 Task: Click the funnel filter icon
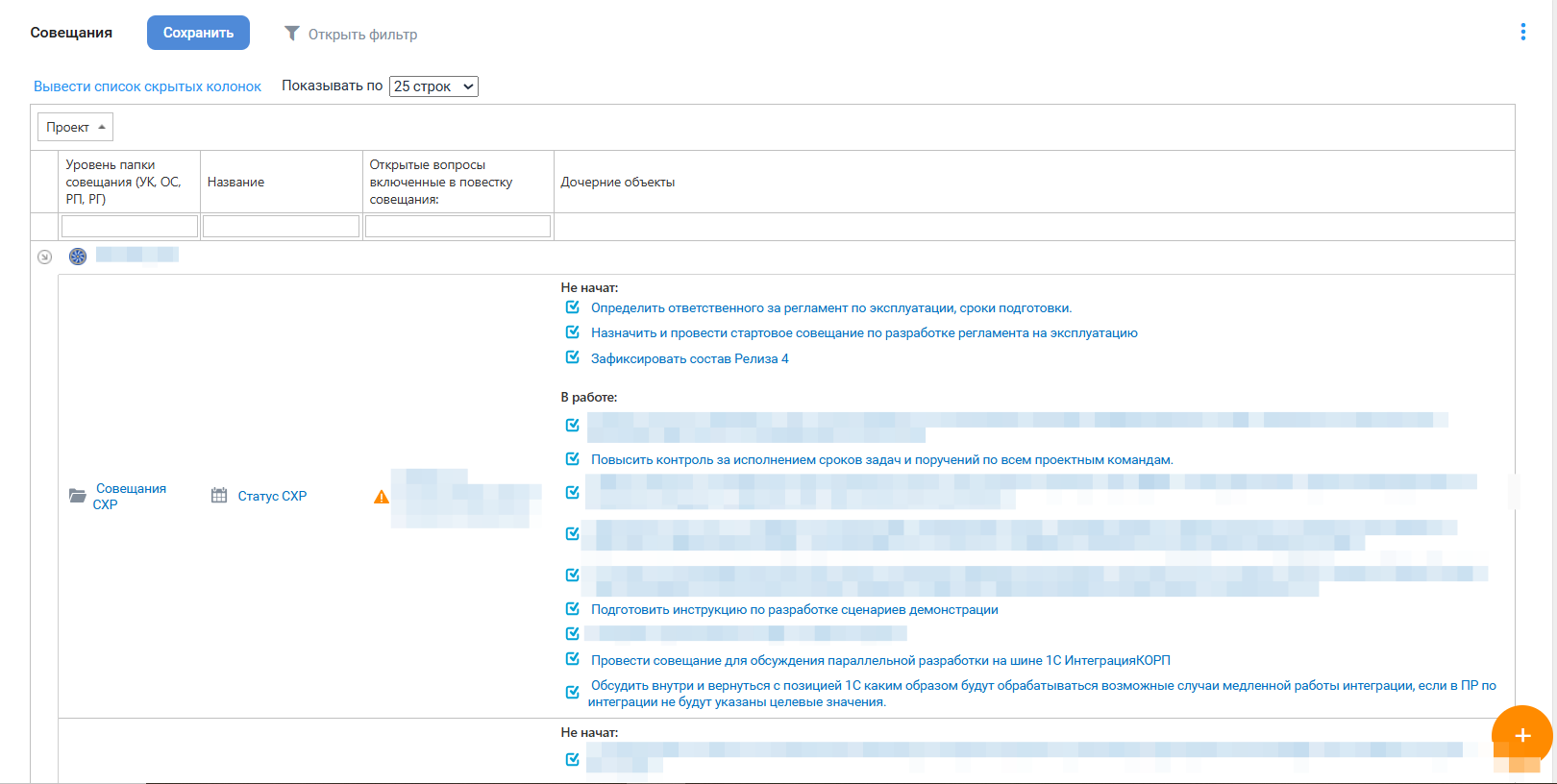point(292,34)
